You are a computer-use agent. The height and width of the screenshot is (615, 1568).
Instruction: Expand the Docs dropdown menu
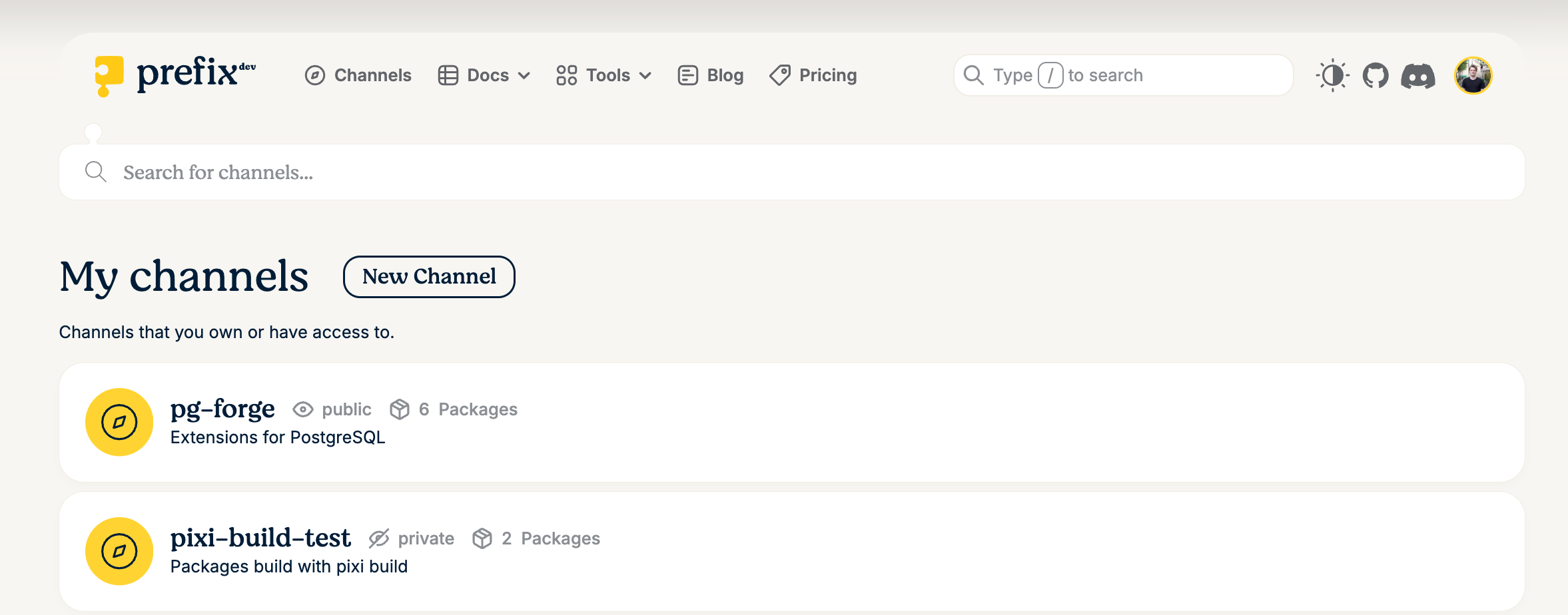pyautogui.click(x=484, y=75)
